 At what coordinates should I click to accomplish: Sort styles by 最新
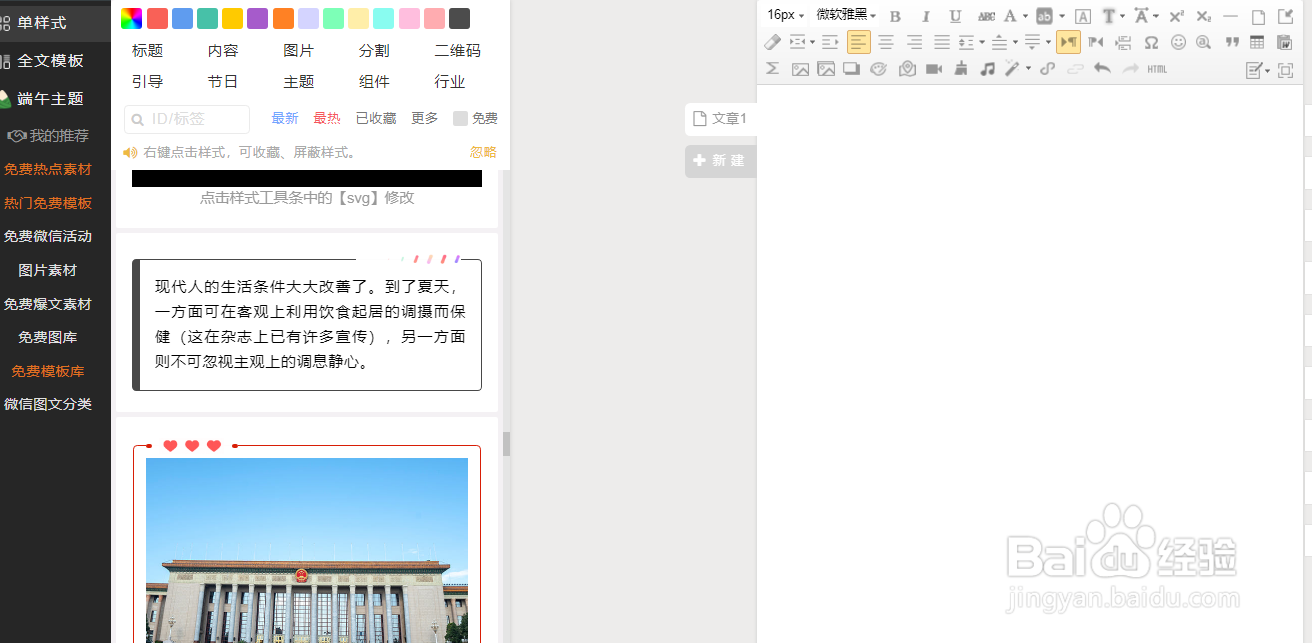(285, 118)
